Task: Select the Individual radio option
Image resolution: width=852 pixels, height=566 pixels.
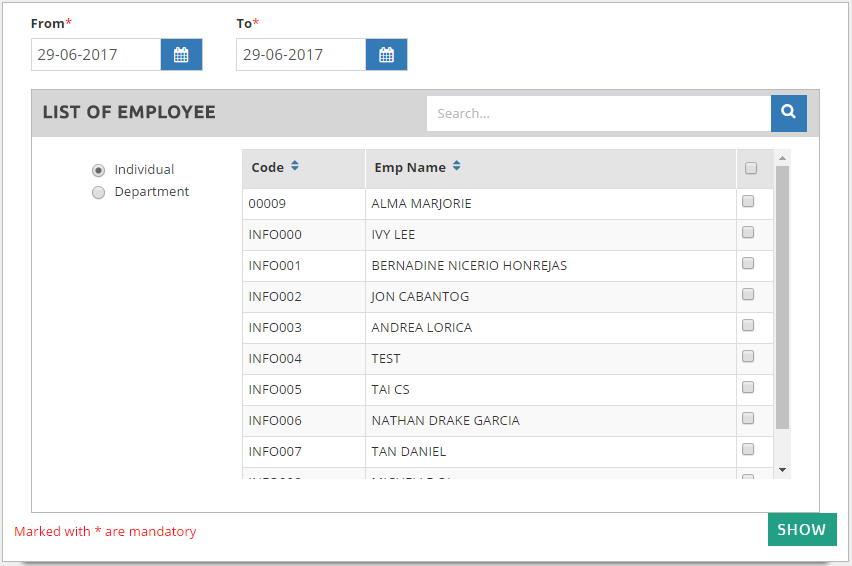Action: point(98,170)
